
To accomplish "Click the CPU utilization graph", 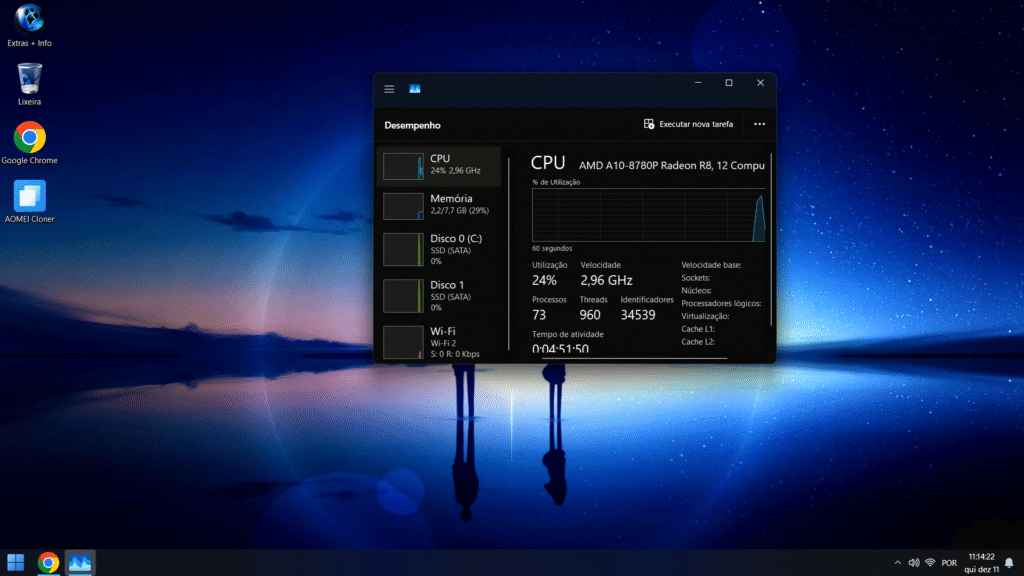I will coord(648,215).
